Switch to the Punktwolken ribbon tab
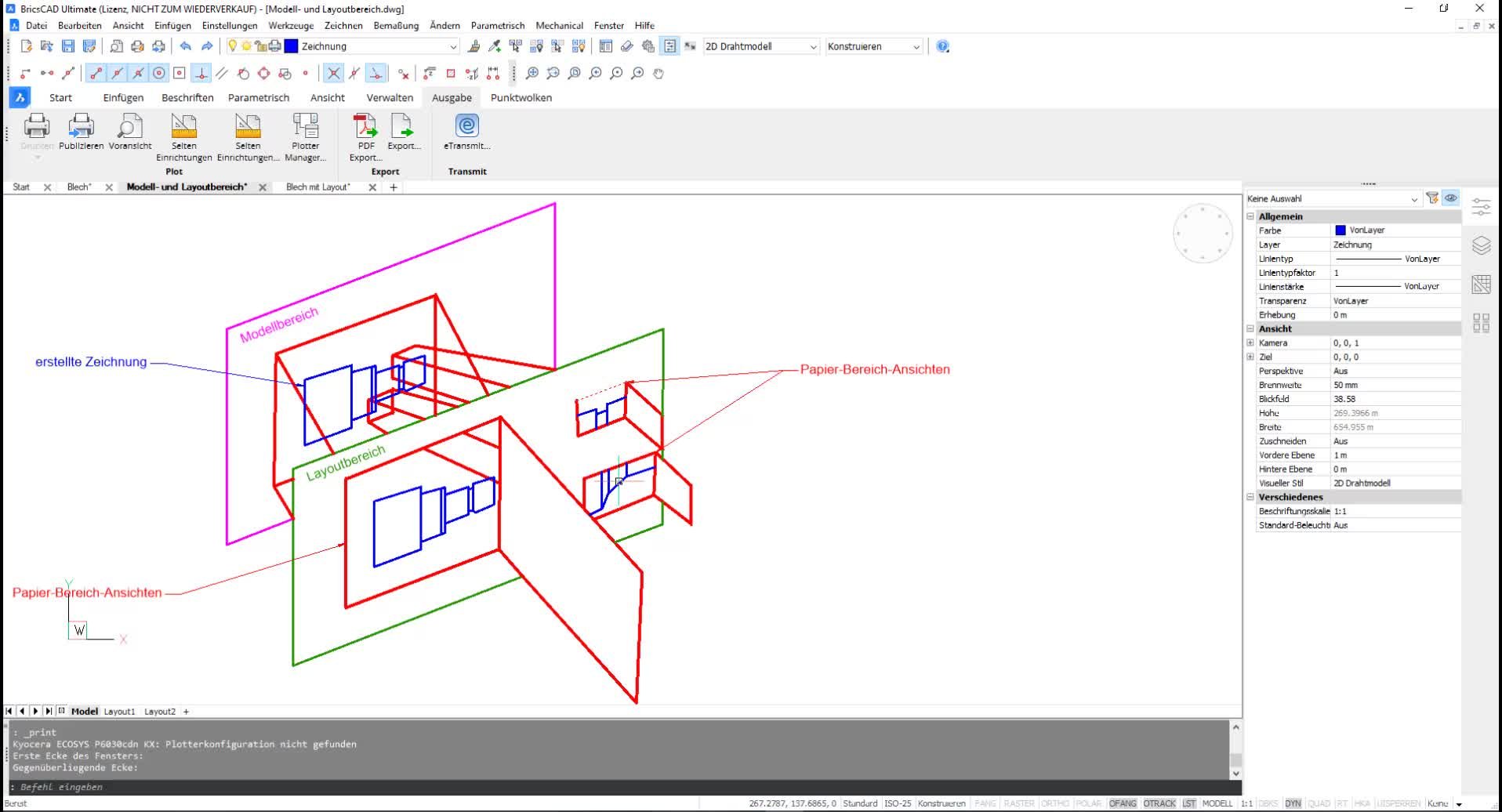1502x812 pixels. pyautogui.click(x=521, y=97)
